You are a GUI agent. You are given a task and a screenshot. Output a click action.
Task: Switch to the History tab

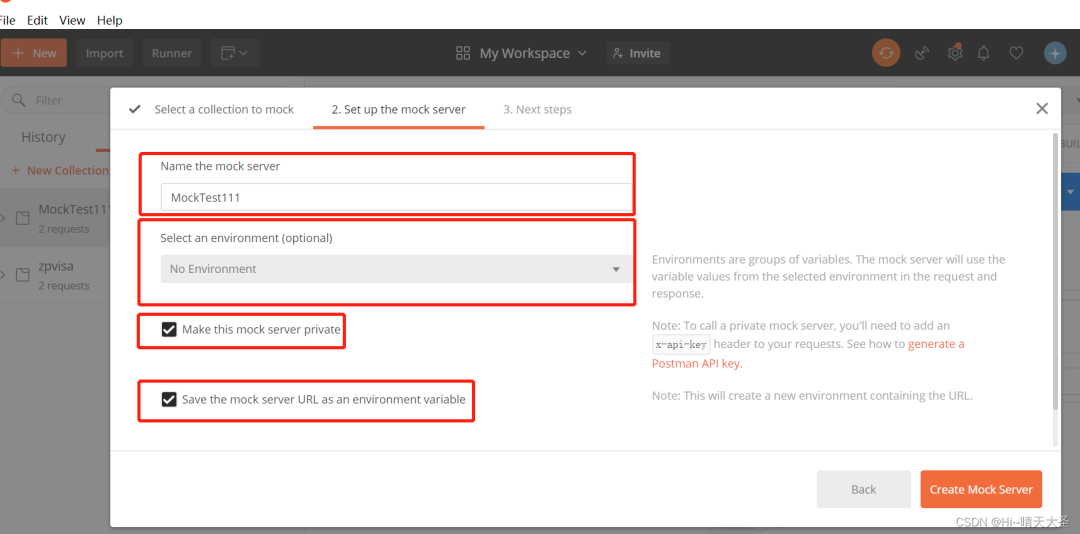[x=43, y=137]
